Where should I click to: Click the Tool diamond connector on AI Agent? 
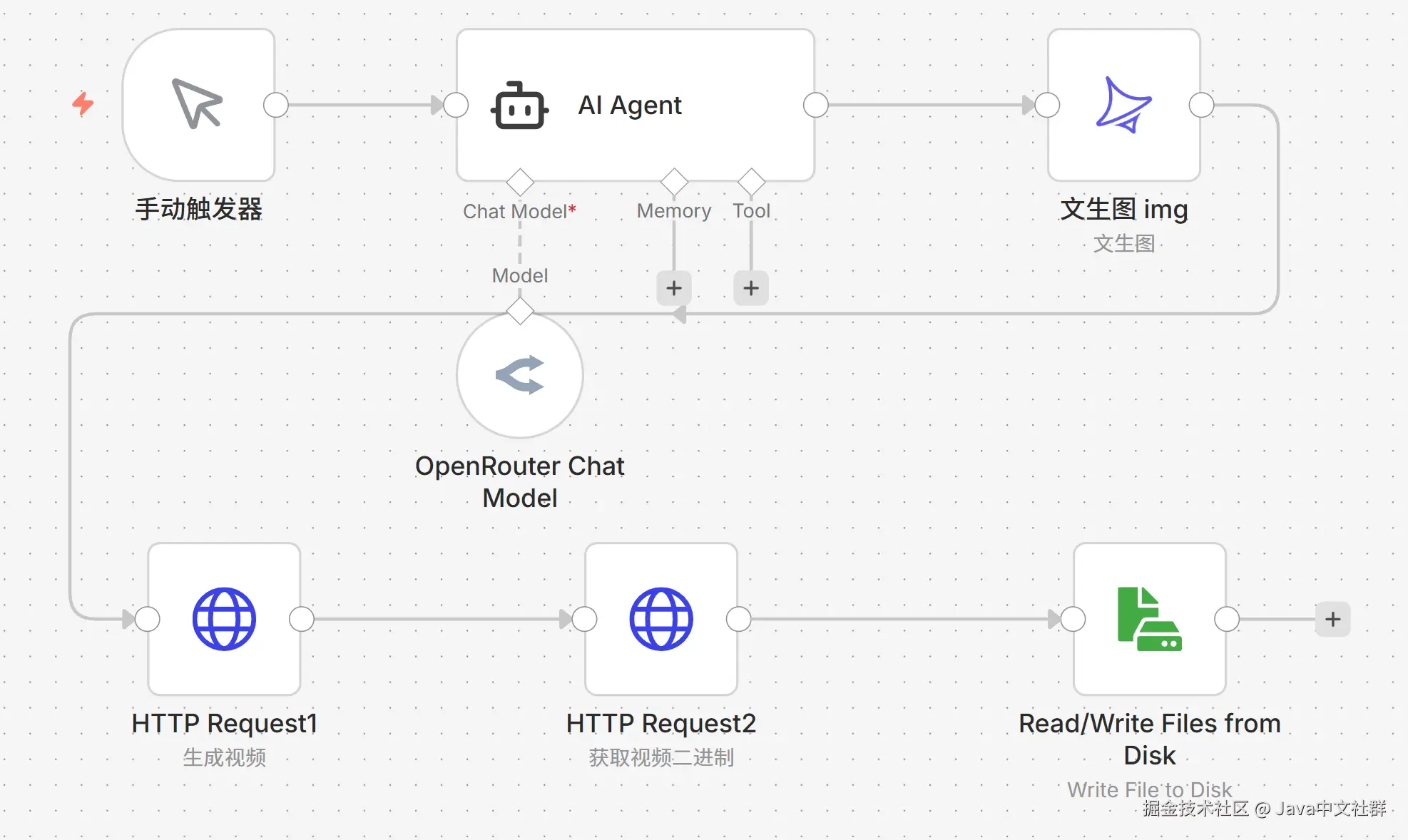751,182
